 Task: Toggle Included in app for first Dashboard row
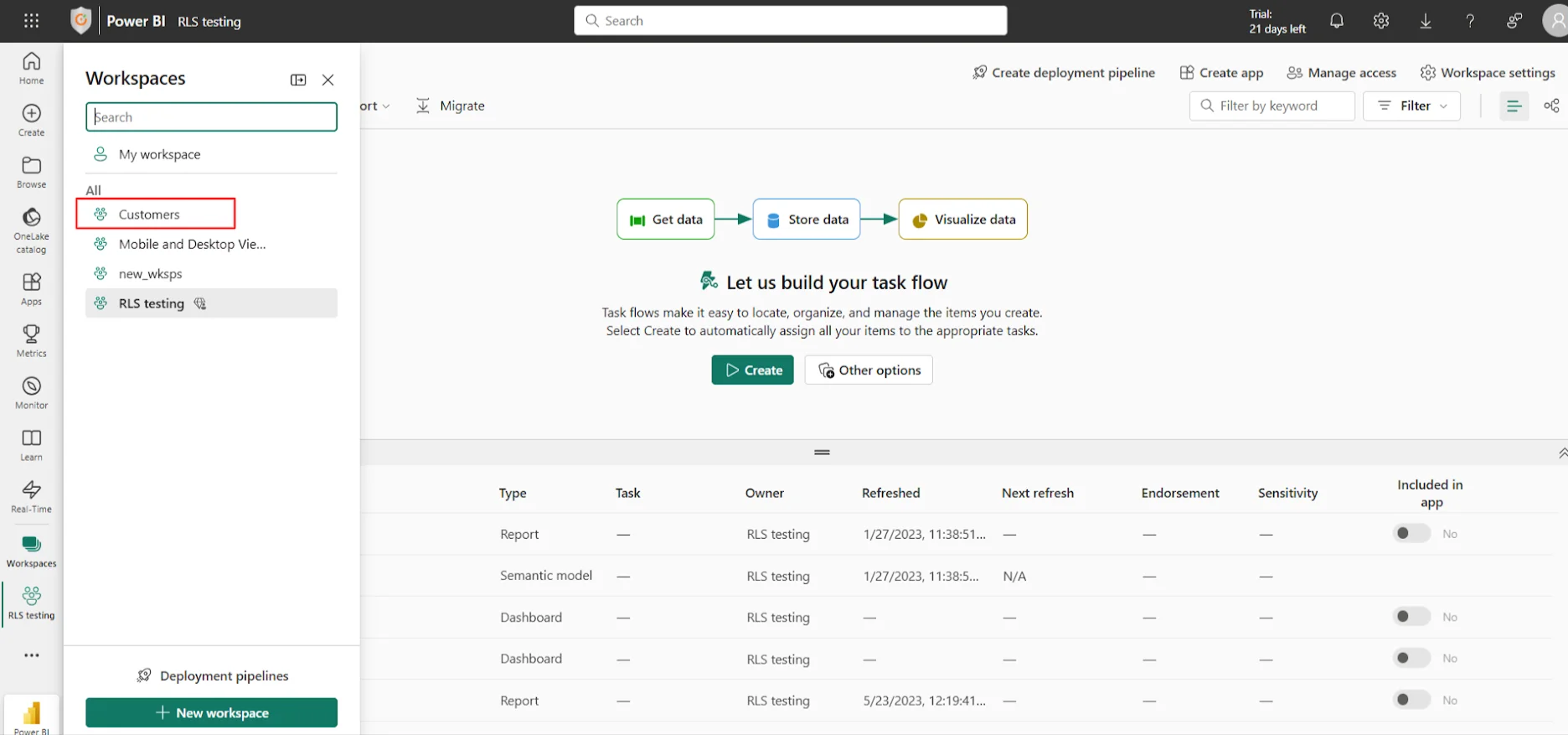1411,616
